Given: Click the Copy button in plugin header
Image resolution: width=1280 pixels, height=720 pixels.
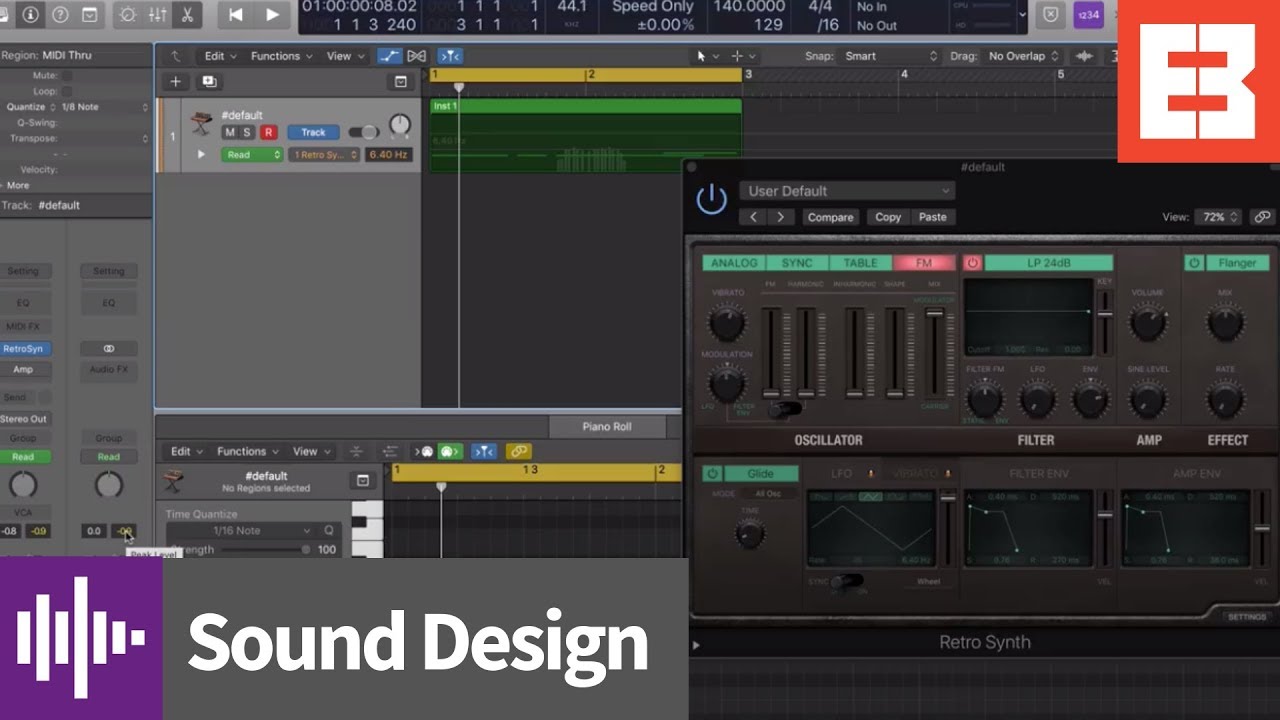Looking at the screenshot, I should [888, 217].
